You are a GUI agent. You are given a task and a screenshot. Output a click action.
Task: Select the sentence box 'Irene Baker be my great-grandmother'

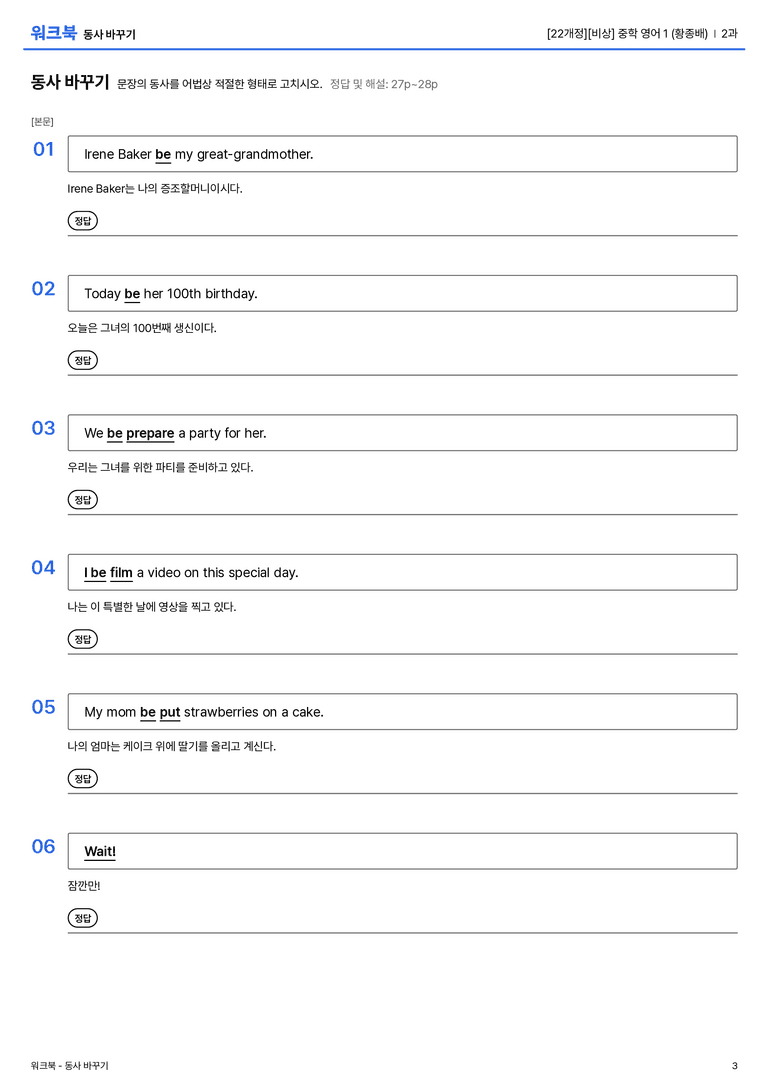coord(402,154)
